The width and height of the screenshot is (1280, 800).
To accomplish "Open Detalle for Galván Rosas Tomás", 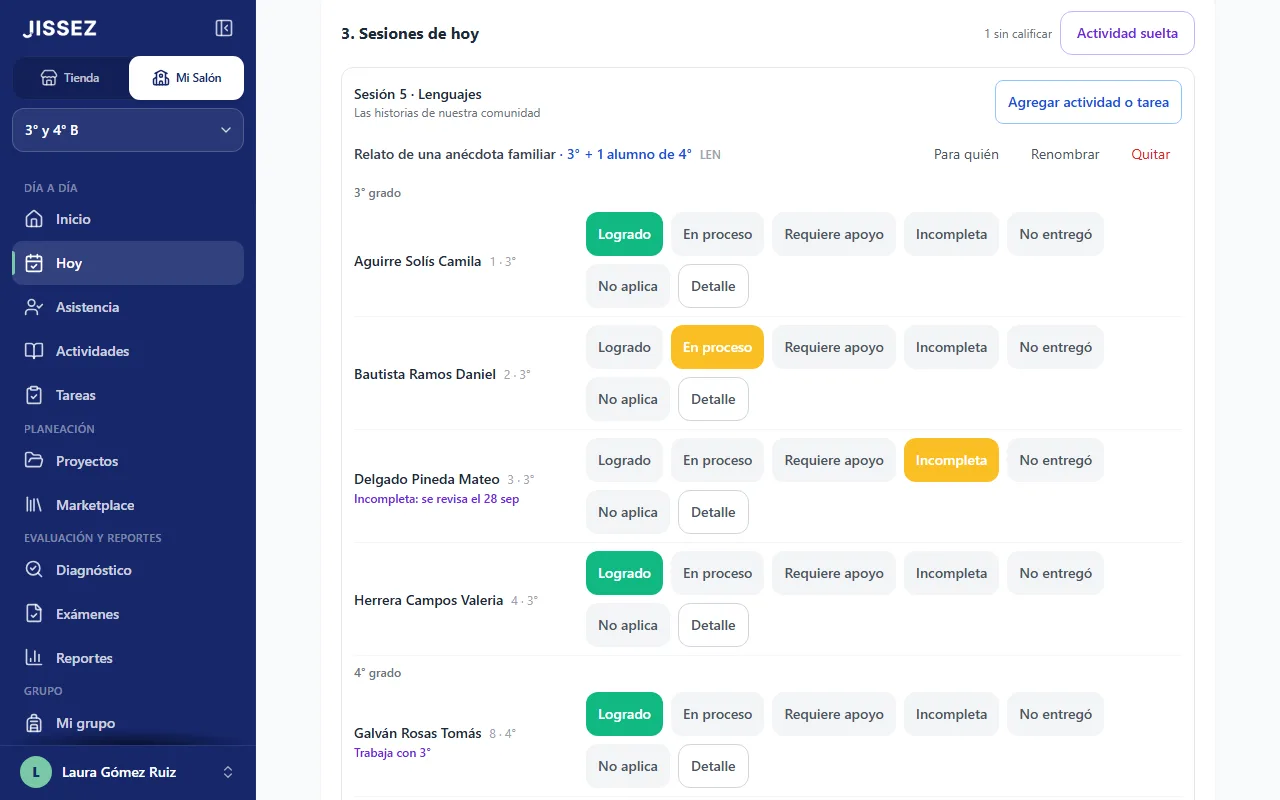I will 713,766.
